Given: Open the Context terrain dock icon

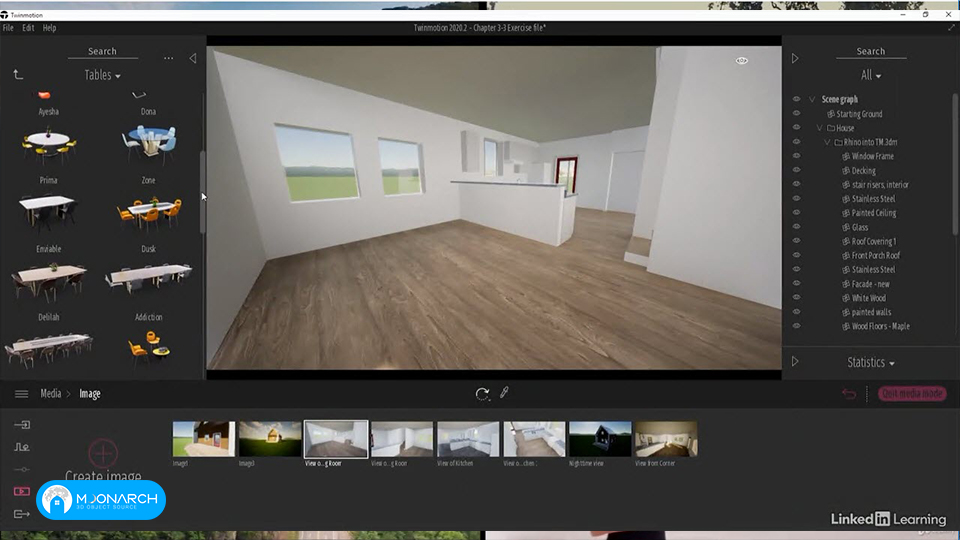Looking at the screenshot, I should (x=22, y=447).
